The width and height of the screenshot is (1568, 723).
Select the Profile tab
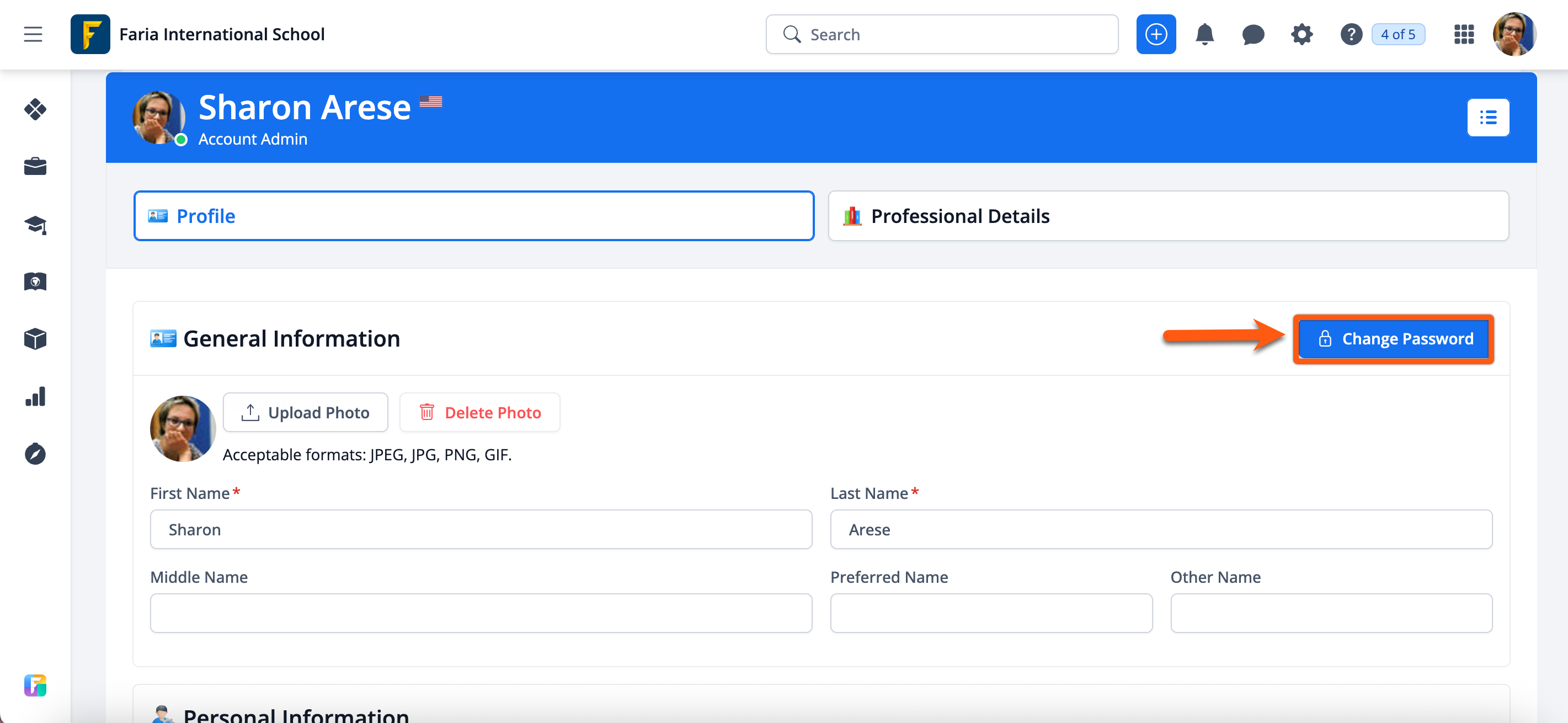point(473,216)
